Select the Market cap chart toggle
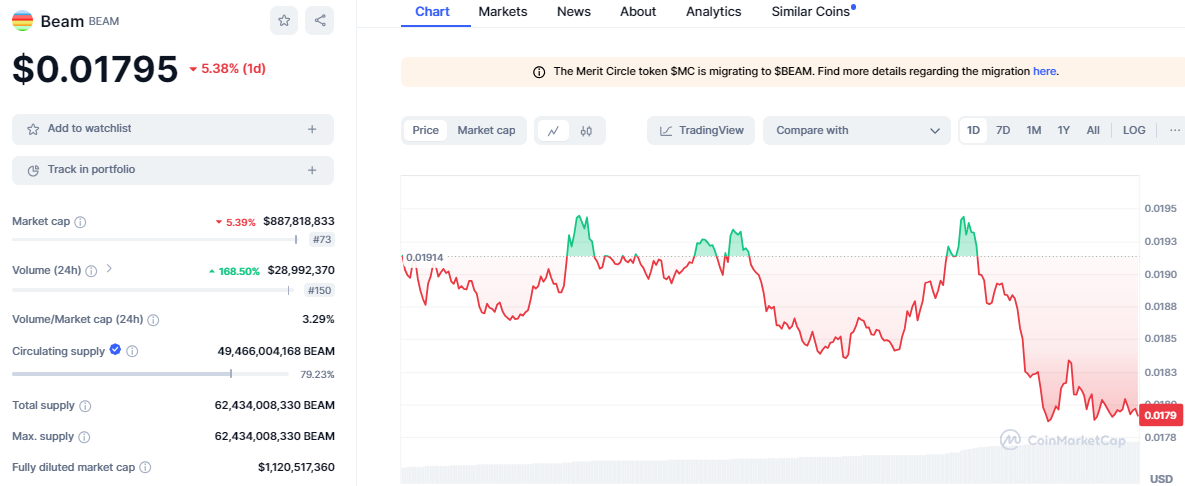The image size is (1185, 486). coord(487,130)
